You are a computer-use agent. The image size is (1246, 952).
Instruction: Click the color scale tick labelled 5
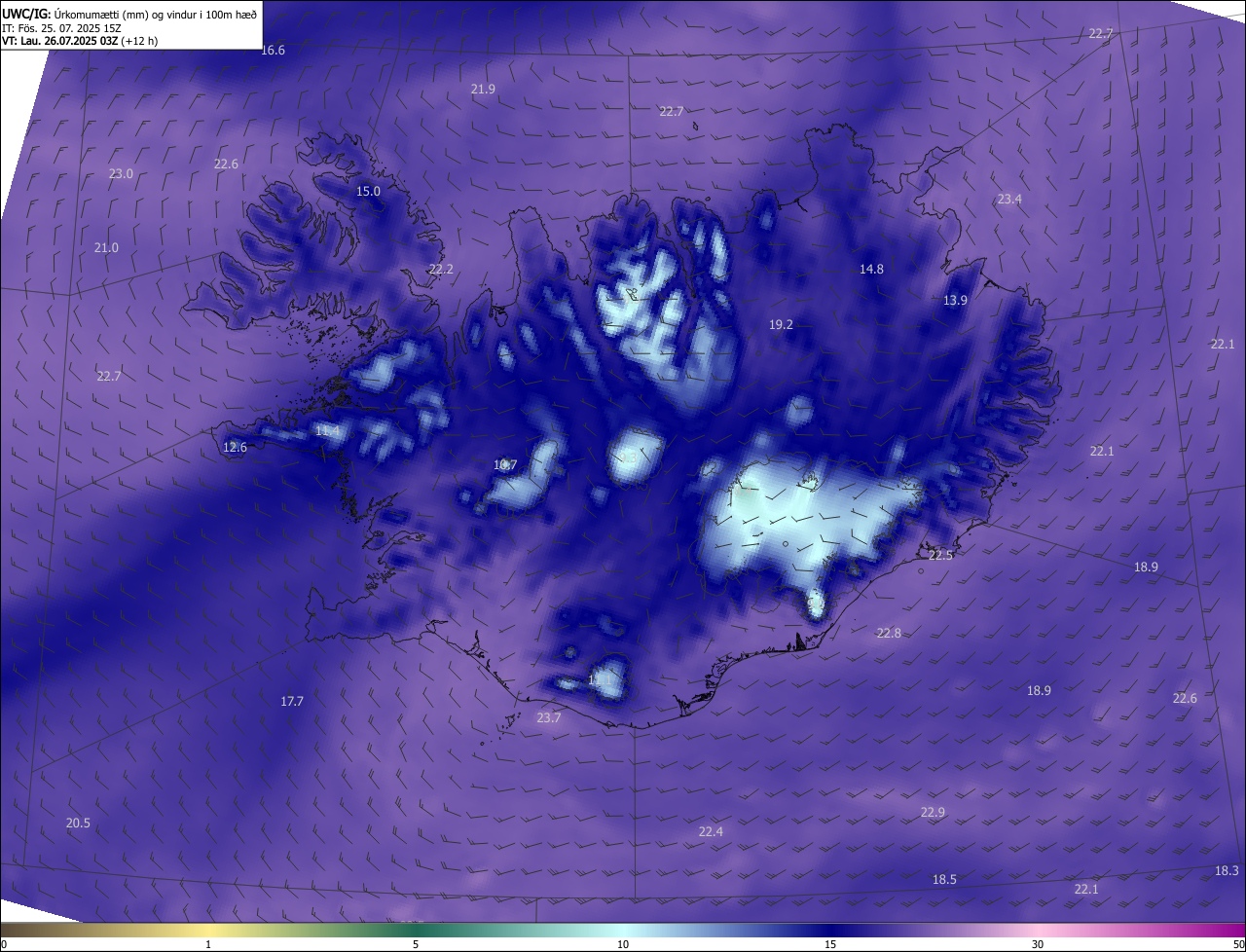[416, 944]
